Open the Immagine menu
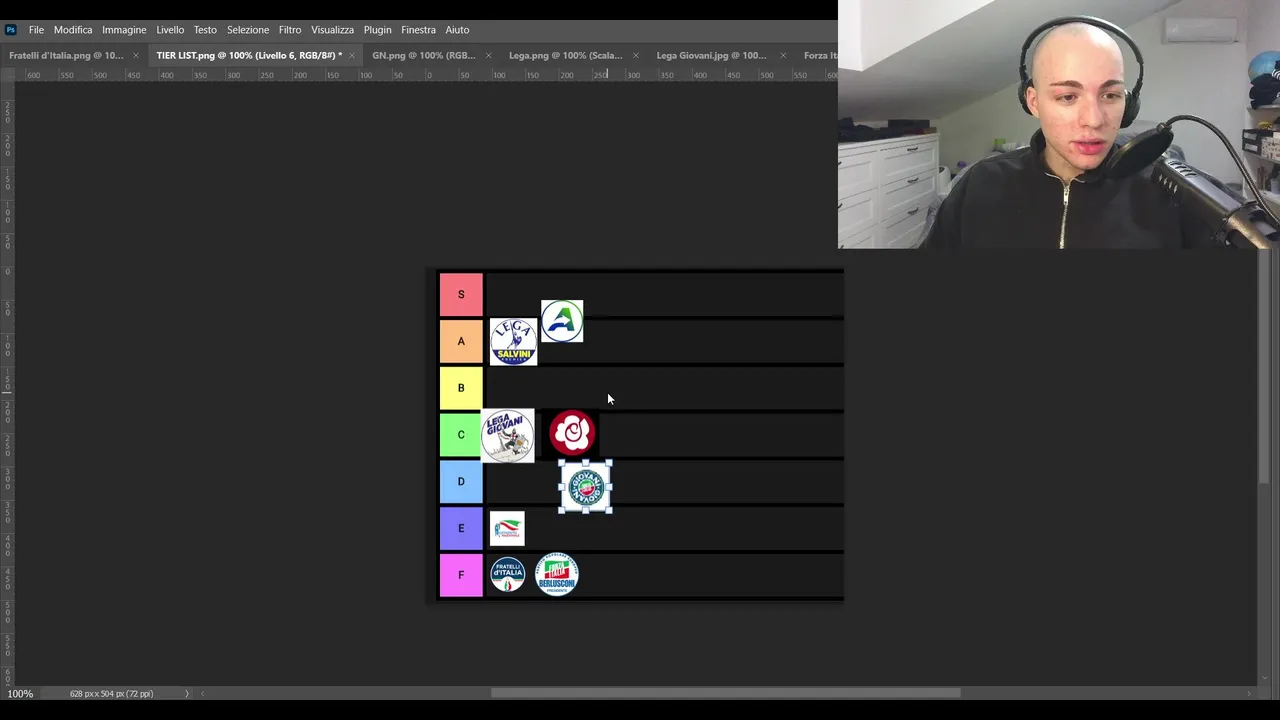 pos(124,30)
